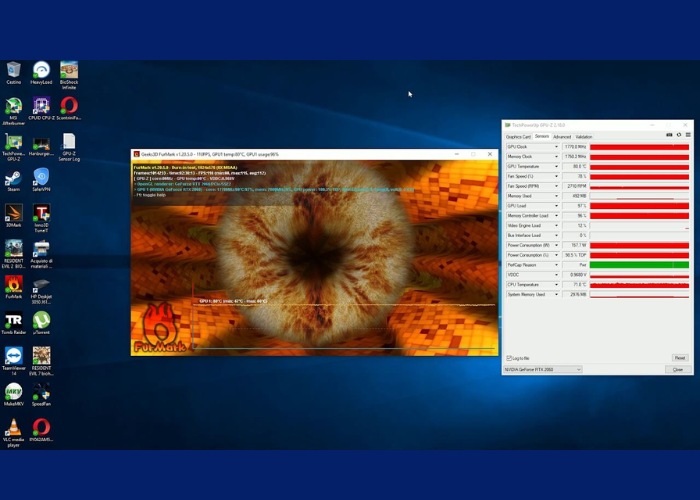Click the Close button in GPU-Z

[x=678, y=369]
